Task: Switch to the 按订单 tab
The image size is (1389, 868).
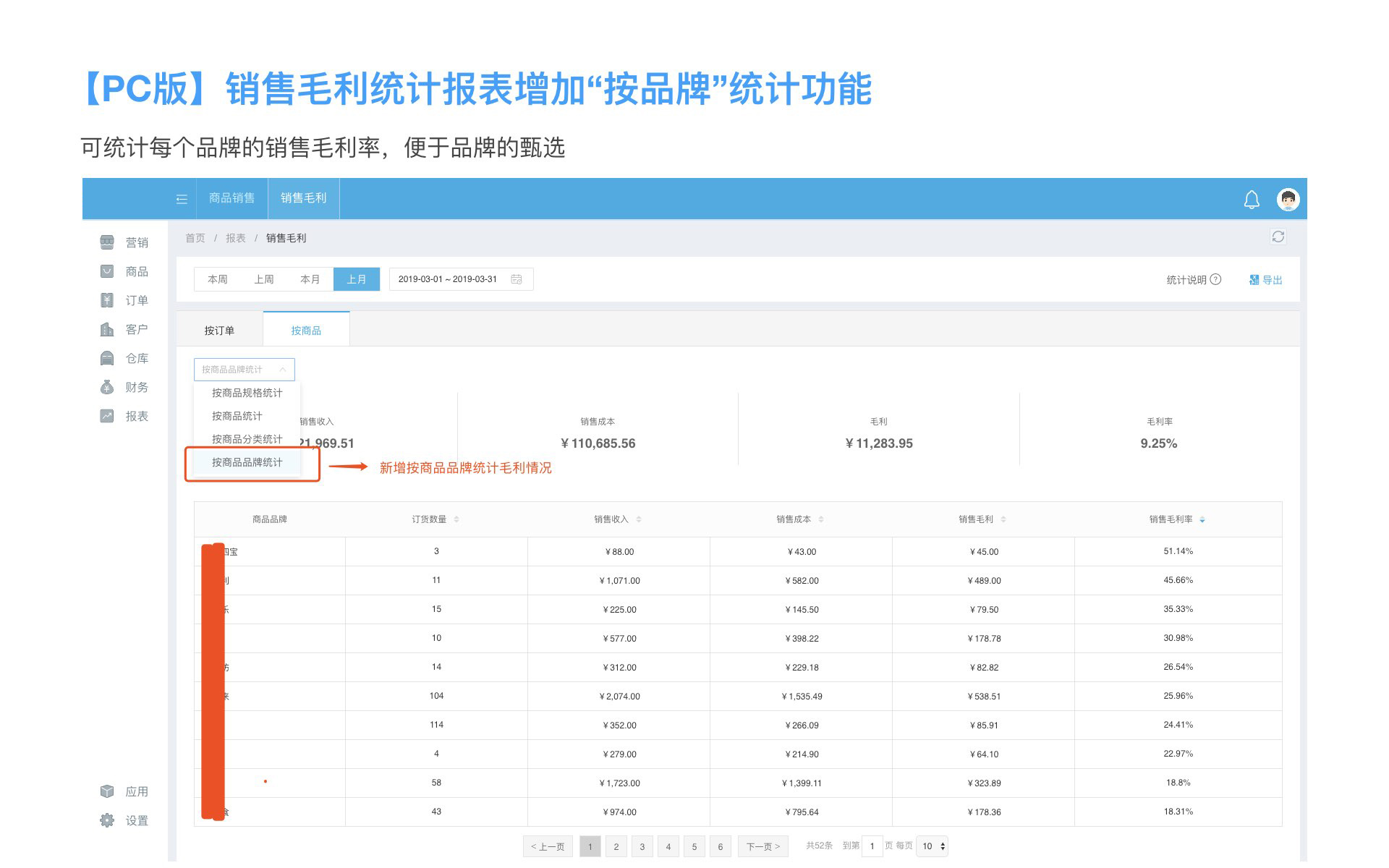Action: pyautogui.click(x=219, y=331)
